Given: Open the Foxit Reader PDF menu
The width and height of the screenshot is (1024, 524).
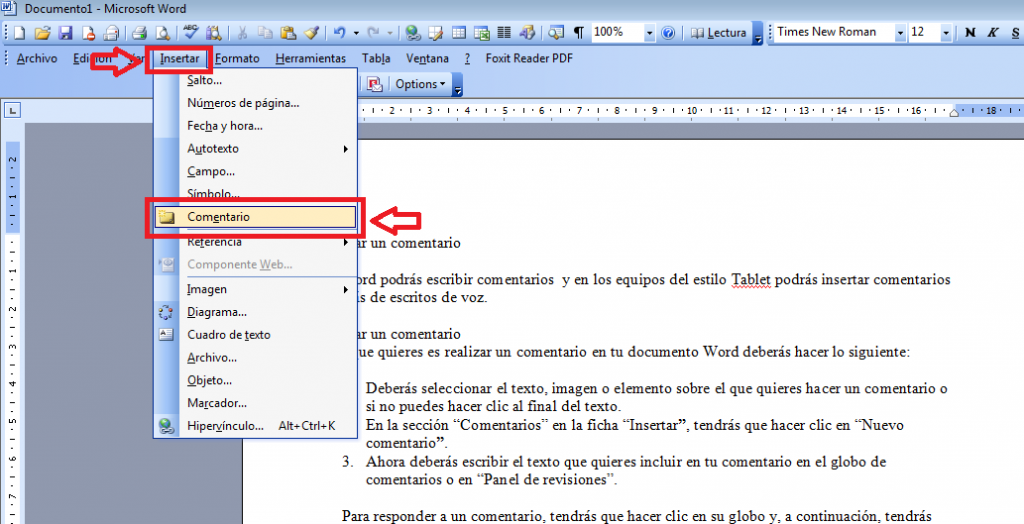Looking at the screenshot, I should 529,58.
